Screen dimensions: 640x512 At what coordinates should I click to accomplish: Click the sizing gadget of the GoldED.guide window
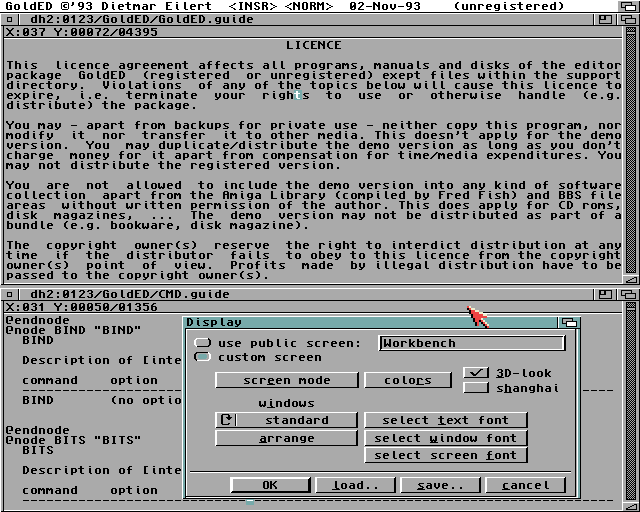coord(631,280)
